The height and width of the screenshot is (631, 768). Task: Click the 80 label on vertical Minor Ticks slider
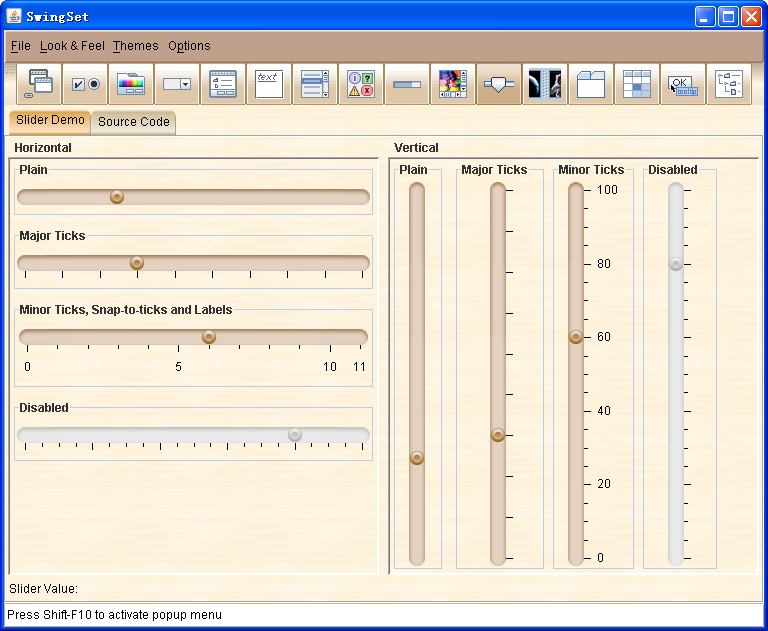(x=604, y=264)
